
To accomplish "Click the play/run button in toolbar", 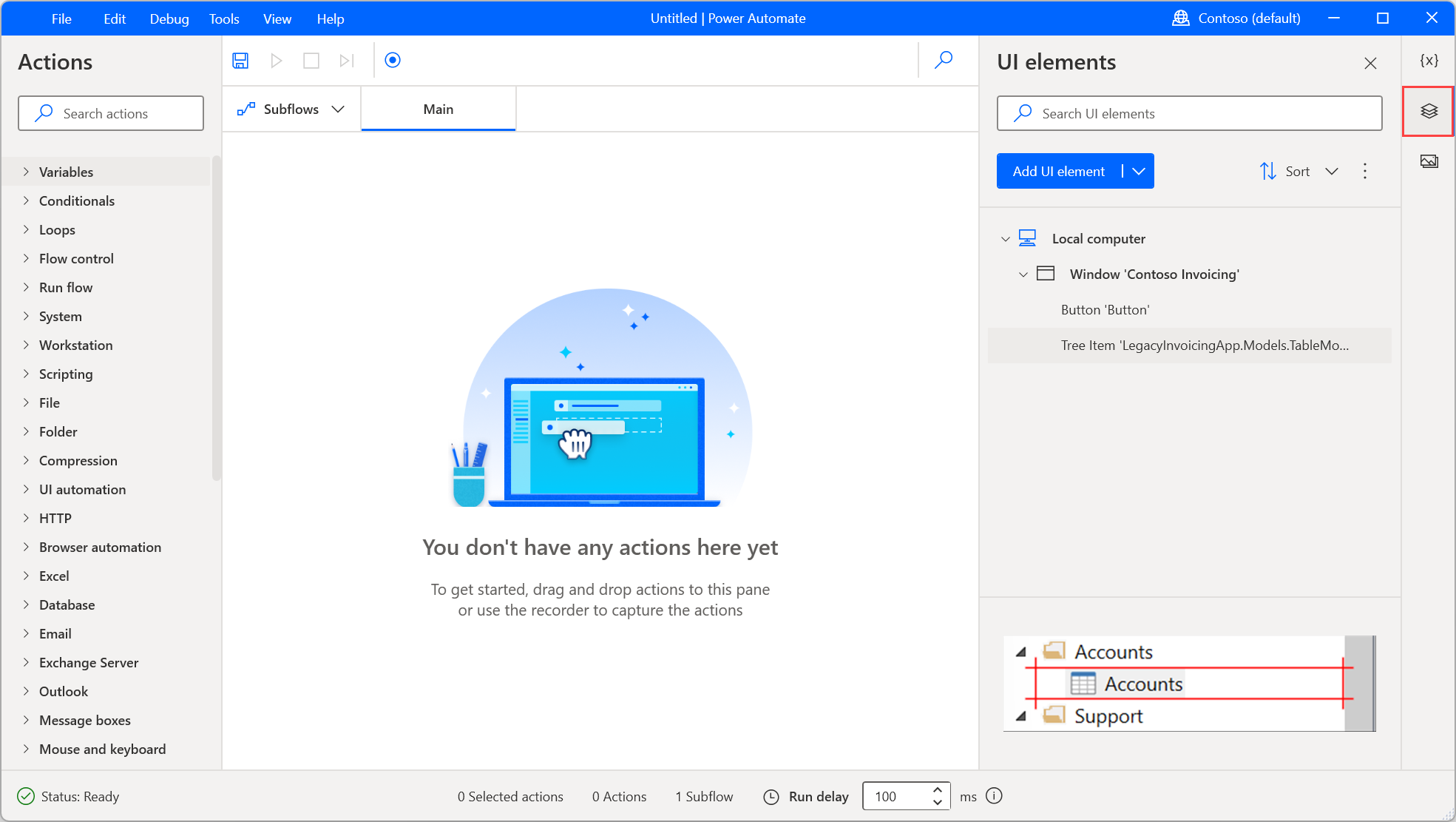I will coord(276,60).
